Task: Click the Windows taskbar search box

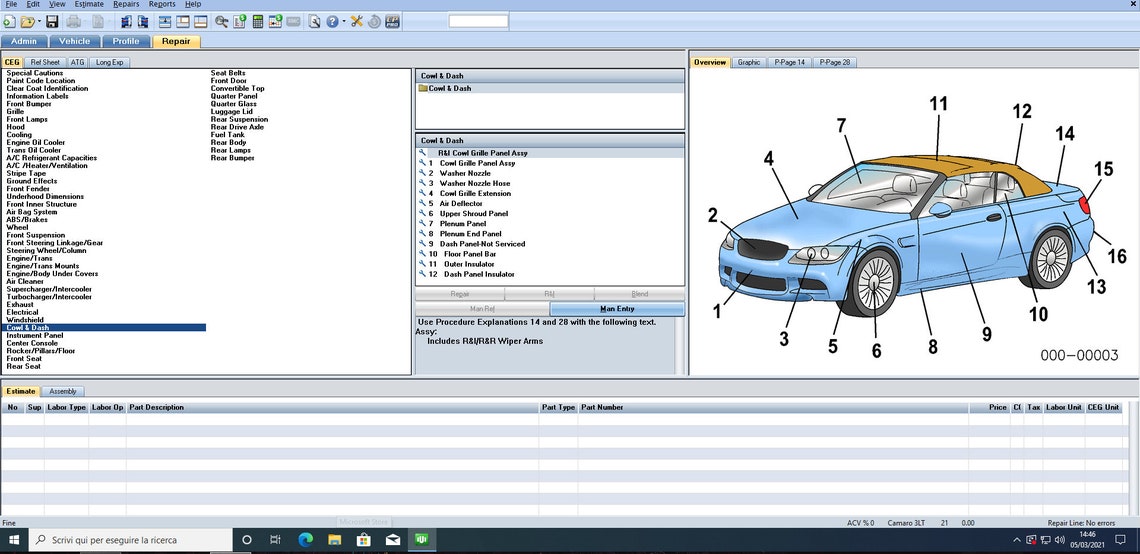Action: coord(131,540)
